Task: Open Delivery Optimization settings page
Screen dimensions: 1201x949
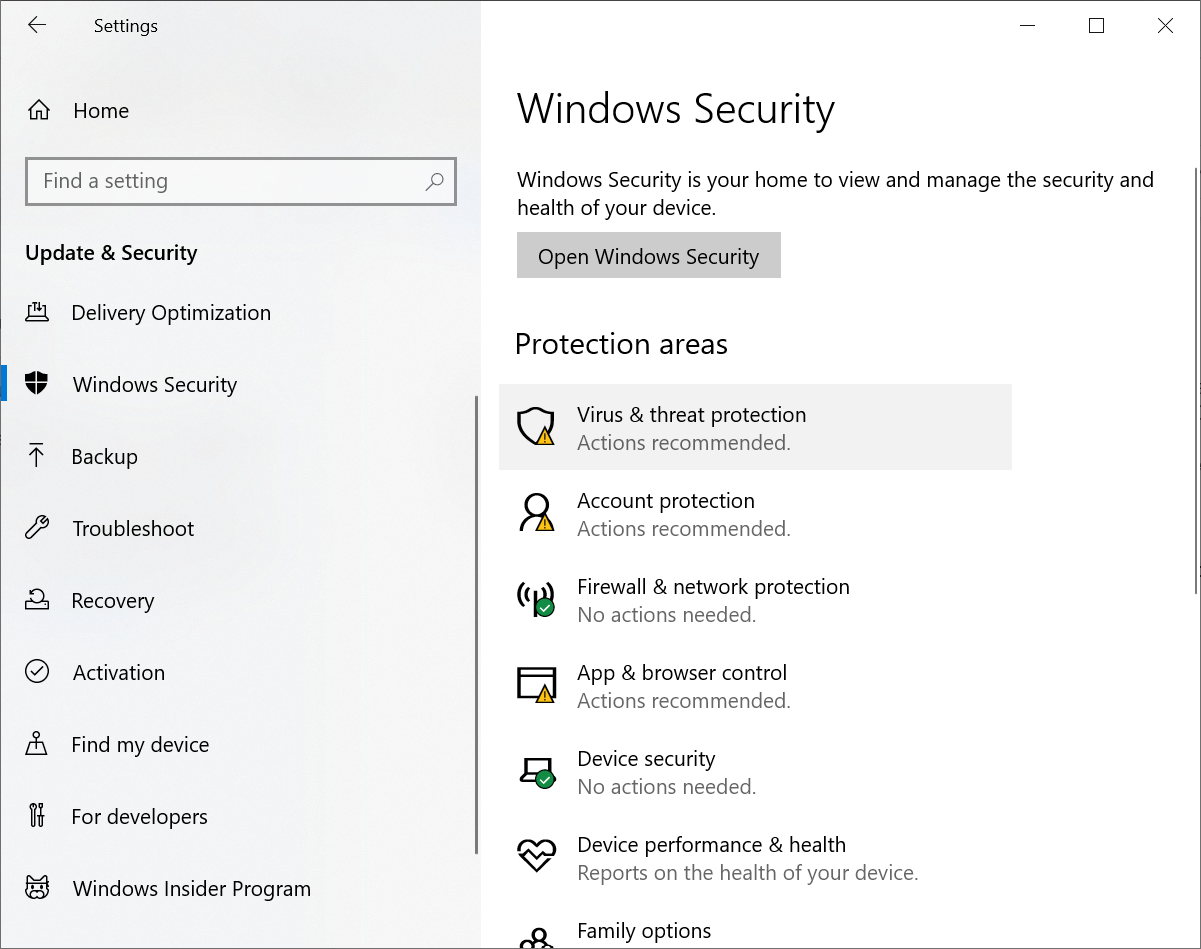Action: (x=170, y=313)
